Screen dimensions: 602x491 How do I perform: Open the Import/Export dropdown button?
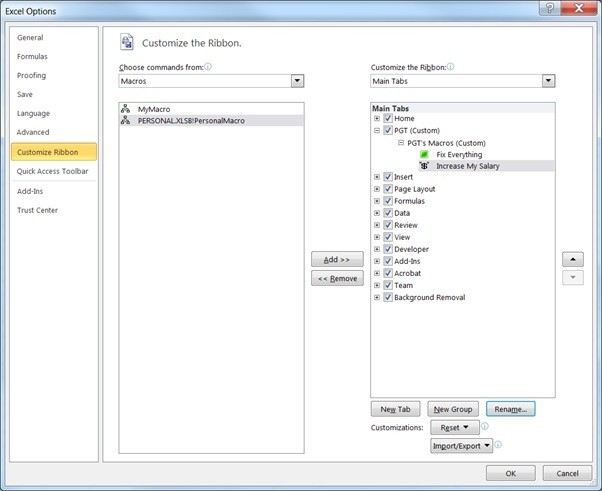[x=461, y=446]
